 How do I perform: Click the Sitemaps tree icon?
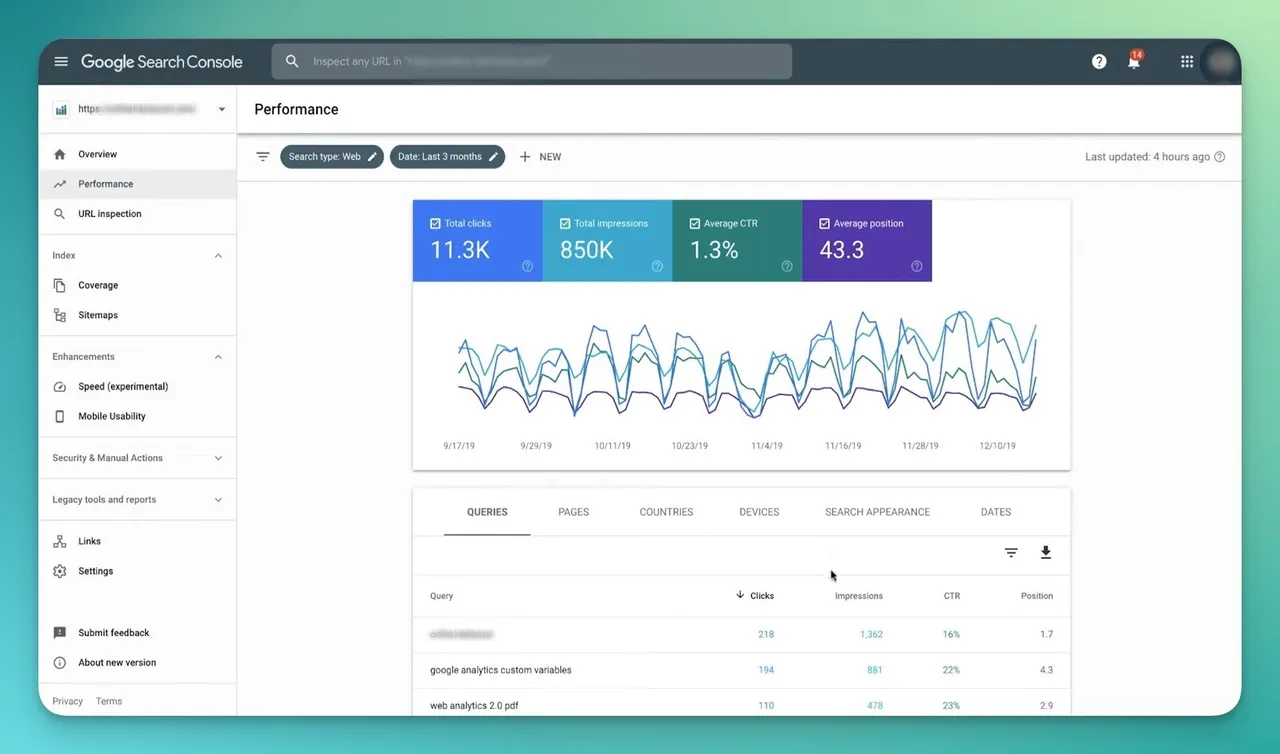tap(60, 315)
